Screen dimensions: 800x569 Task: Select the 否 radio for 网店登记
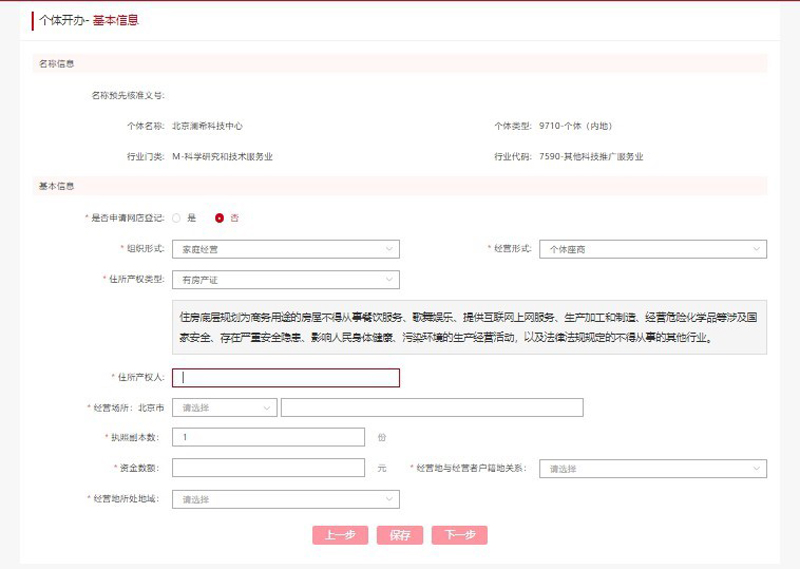219,217
